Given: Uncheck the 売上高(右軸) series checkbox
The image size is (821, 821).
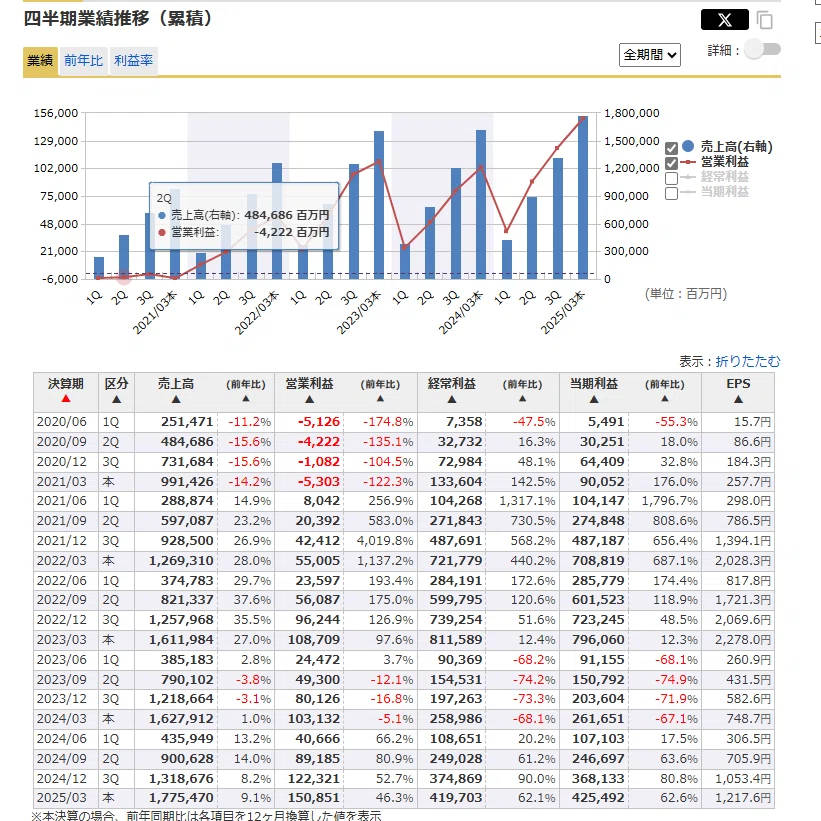Looking at the screenshot, I should click(671, 148).
